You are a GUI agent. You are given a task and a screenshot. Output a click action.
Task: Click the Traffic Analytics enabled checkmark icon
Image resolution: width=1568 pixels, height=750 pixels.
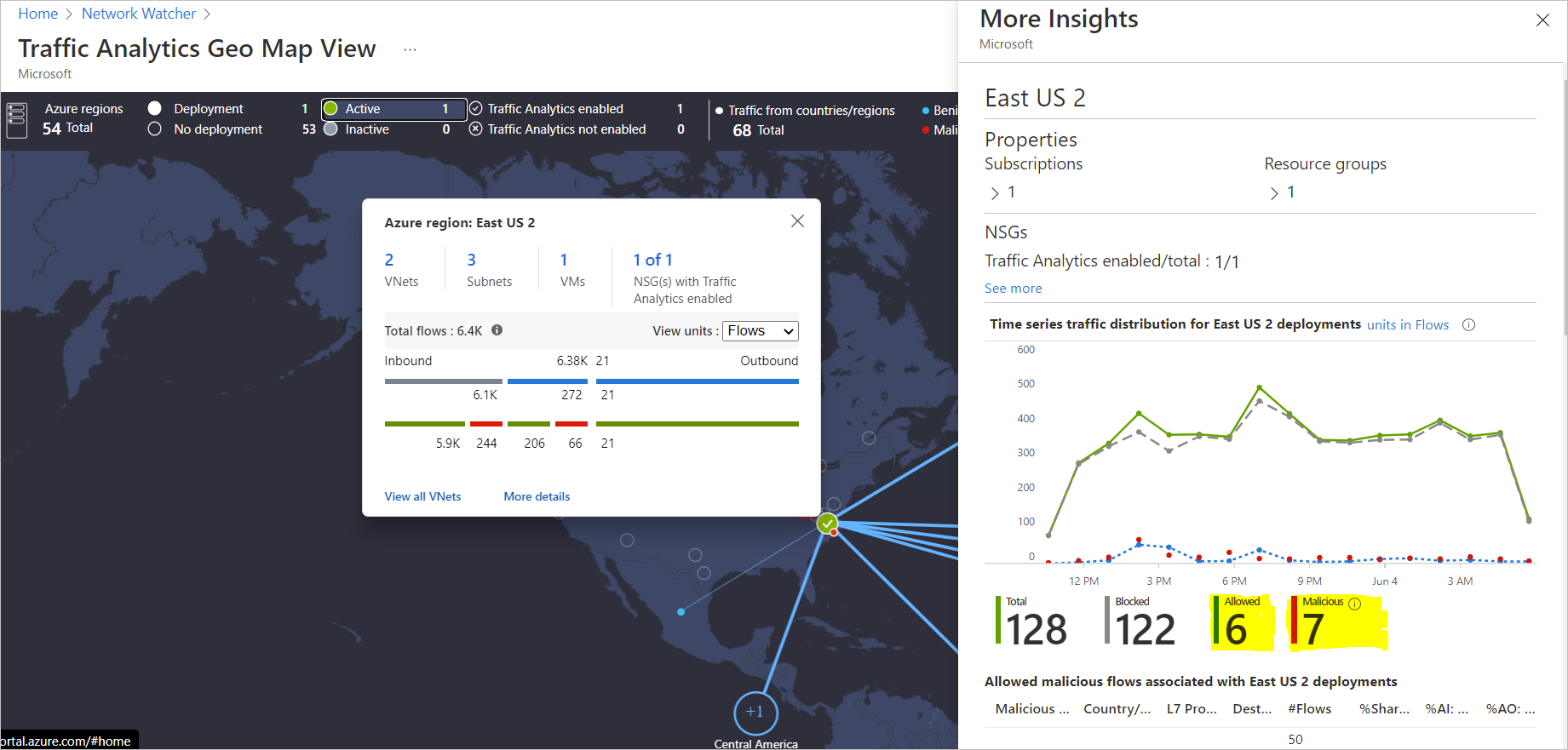[476, 108]
